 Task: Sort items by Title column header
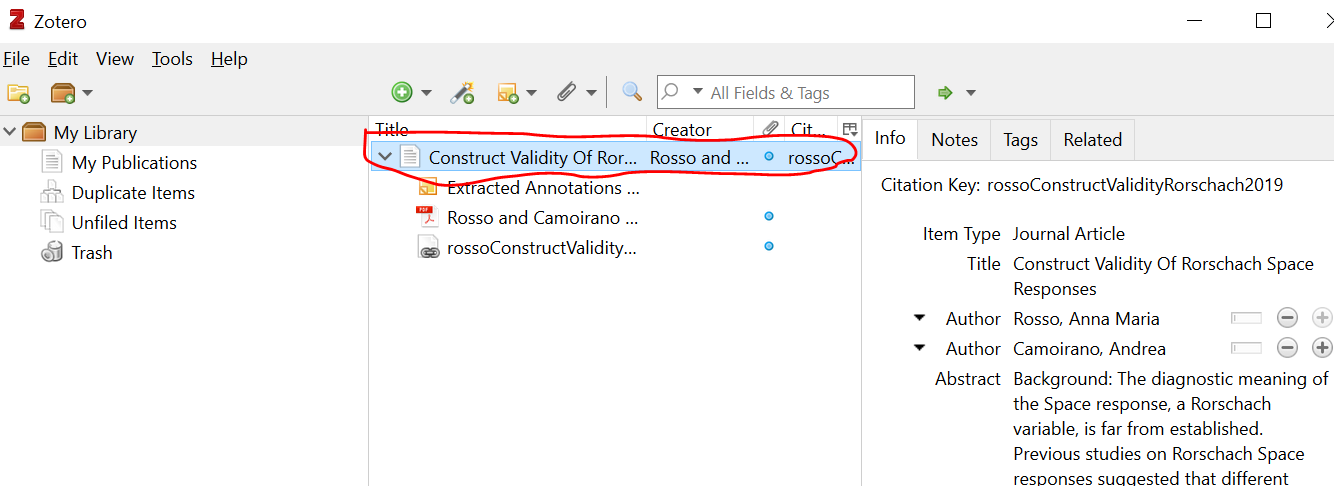[508, 129]
